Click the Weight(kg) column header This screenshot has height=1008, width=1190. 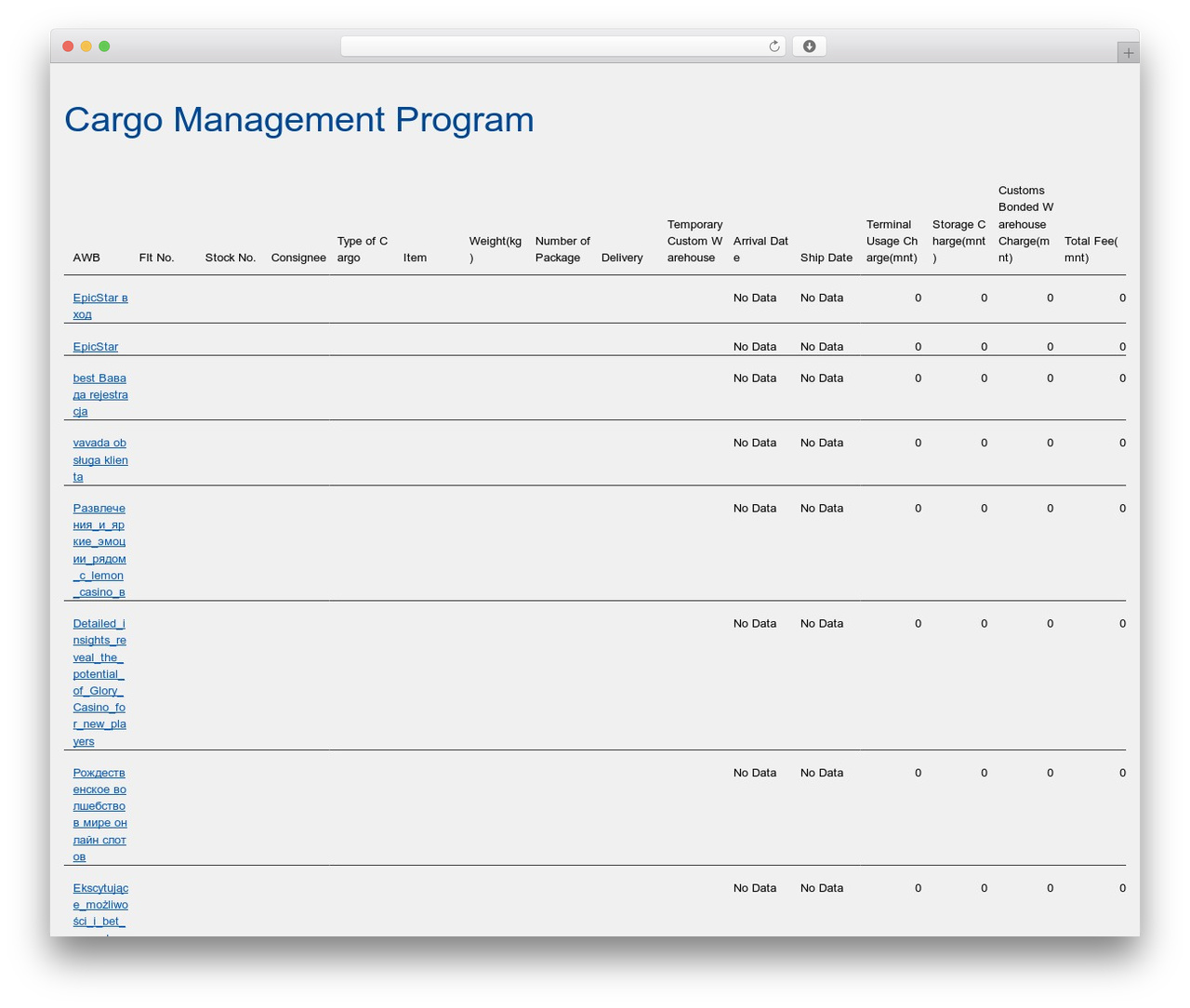point(496,249)
